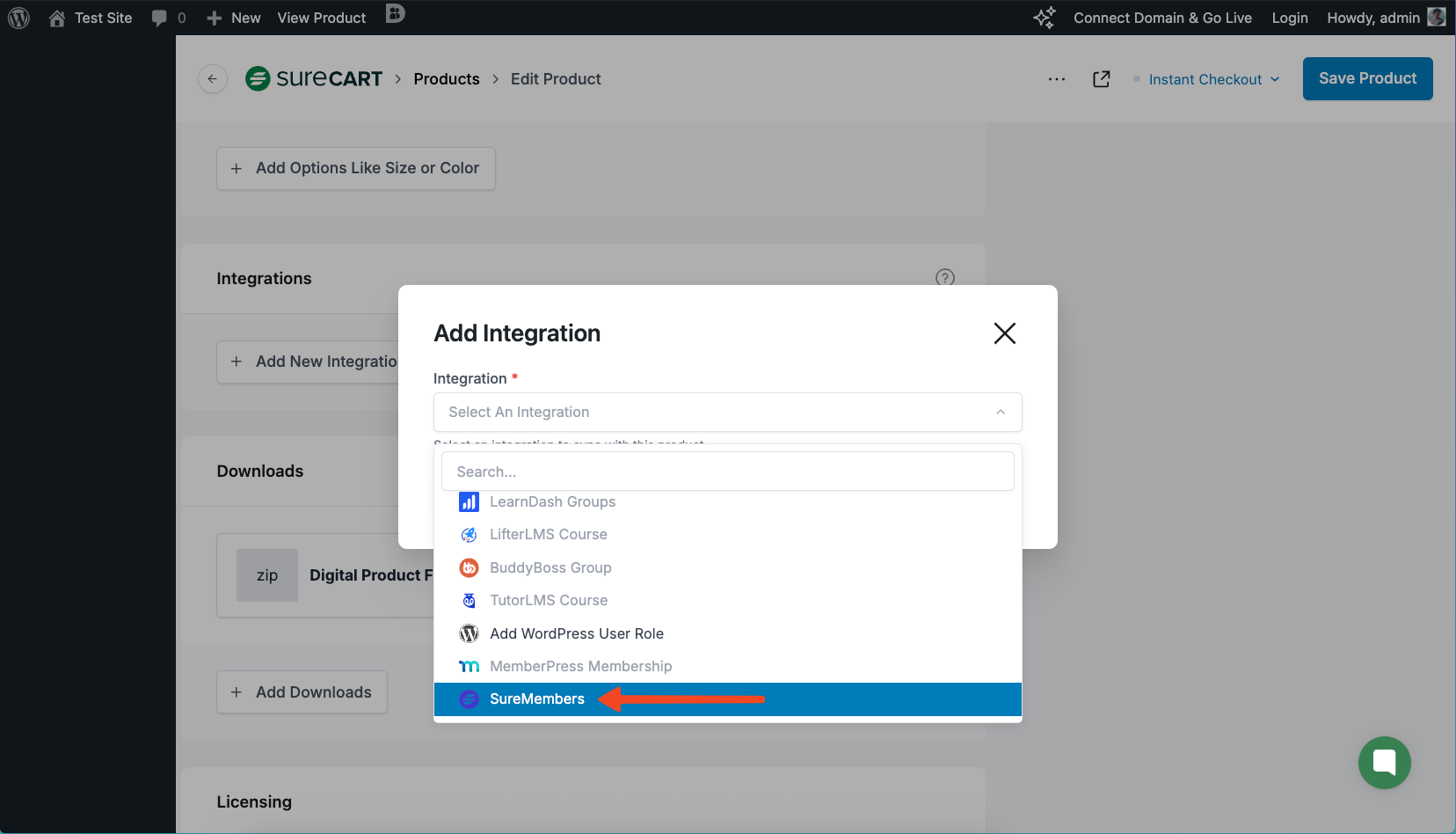
Task: Click Save Product button
Action: tap(1368, 78)
